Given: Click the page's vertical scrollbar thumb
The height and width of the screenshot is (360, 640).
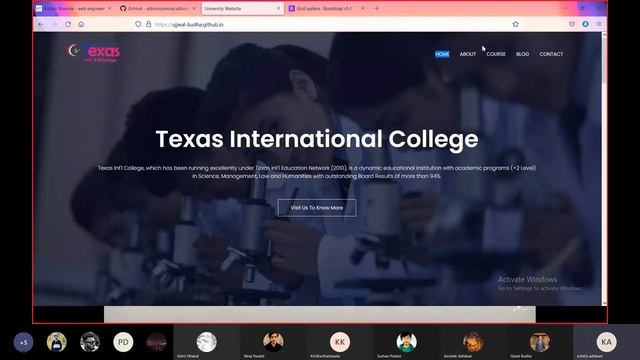Looking at the screenshot, I should [x=604, y=61].
